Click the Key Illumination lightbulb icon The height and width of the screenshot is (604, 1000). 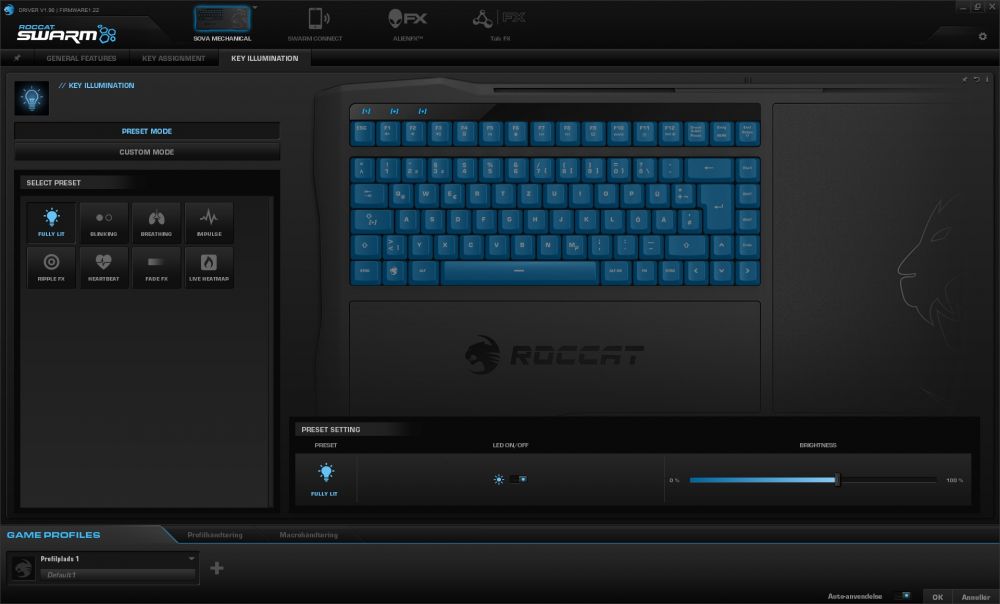pos(32,98)
